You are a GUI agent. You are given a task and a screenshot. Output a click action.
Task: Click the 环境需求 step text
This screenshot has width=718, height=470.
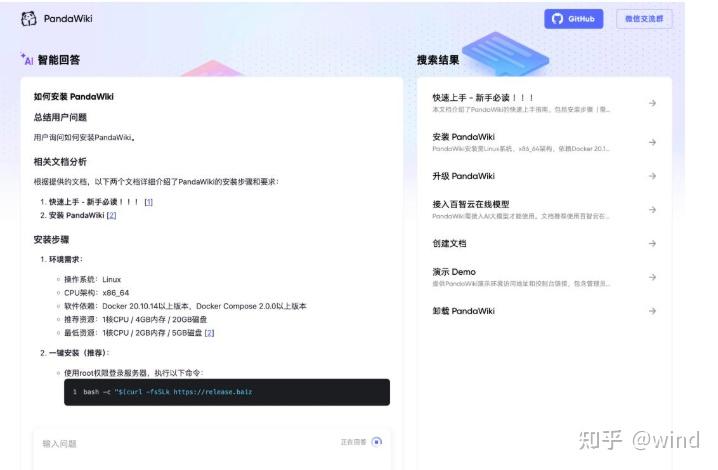[x=66, y=259]
